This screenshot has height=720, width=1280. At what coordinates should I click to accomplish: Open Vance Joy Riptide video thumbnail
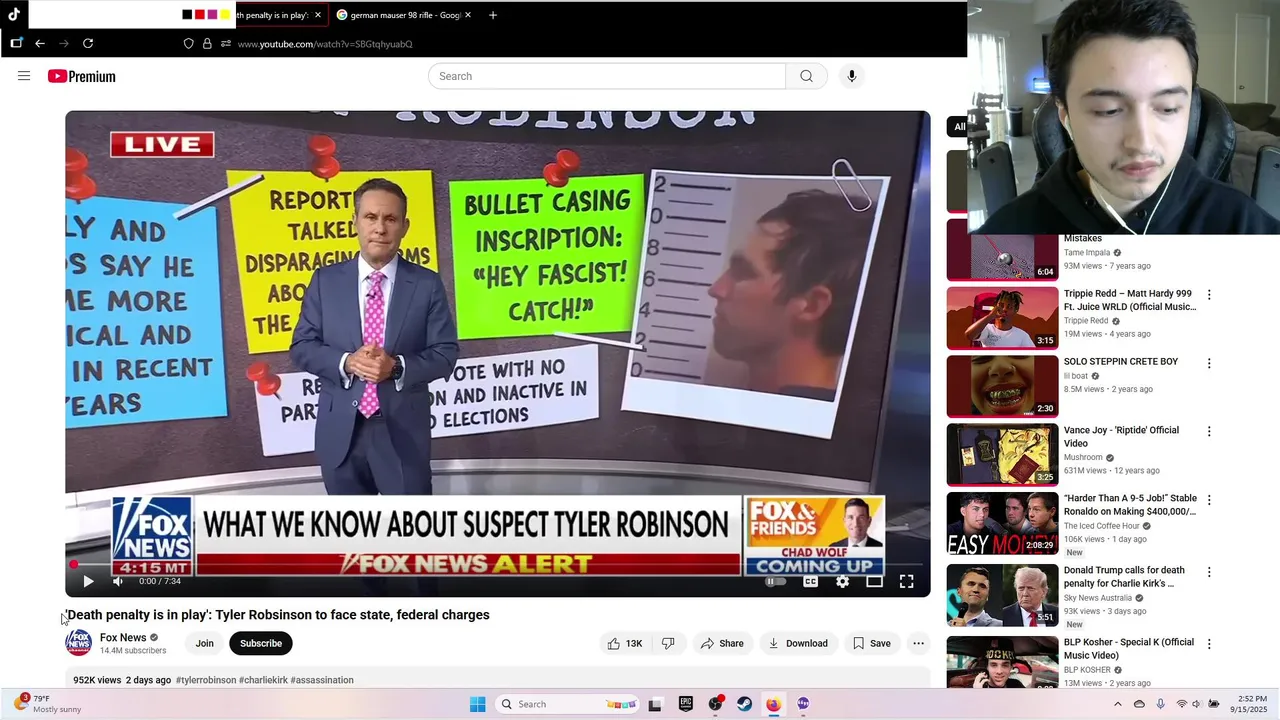(x=1002, y=454)
